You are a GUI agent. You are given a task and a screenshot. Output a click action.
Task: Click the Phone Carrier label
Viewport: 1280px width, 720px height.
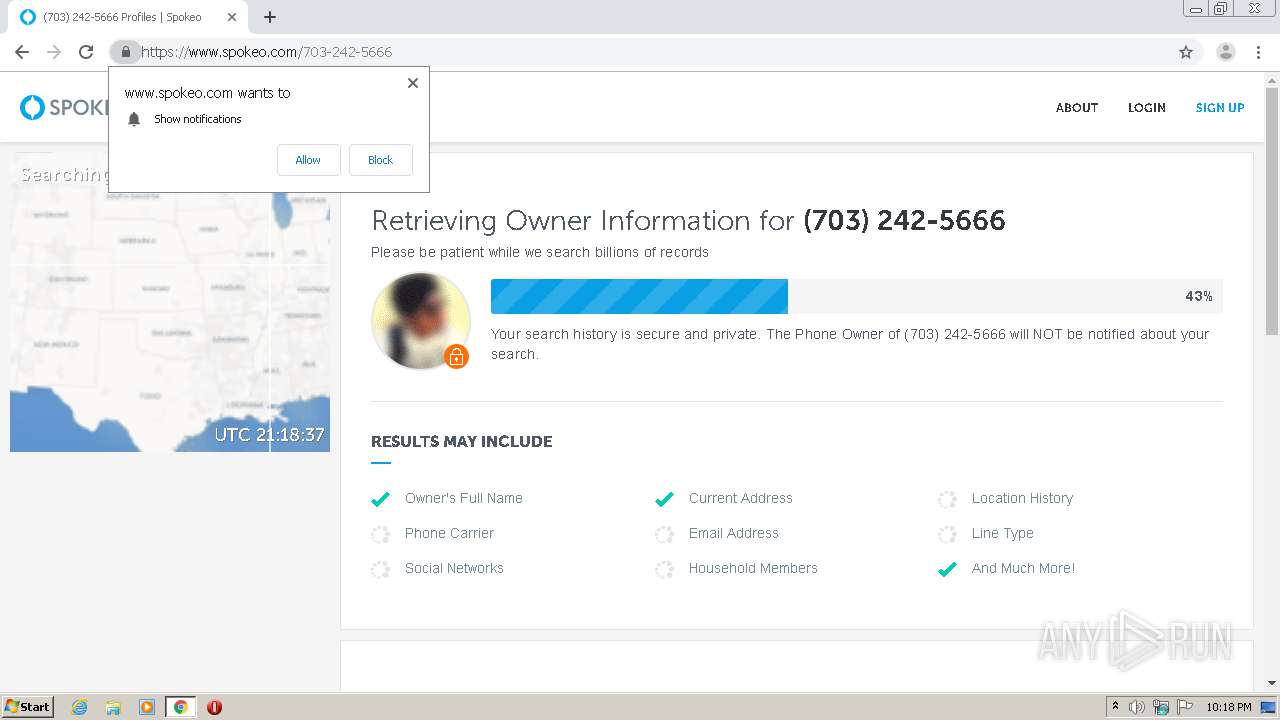(449, 533)
